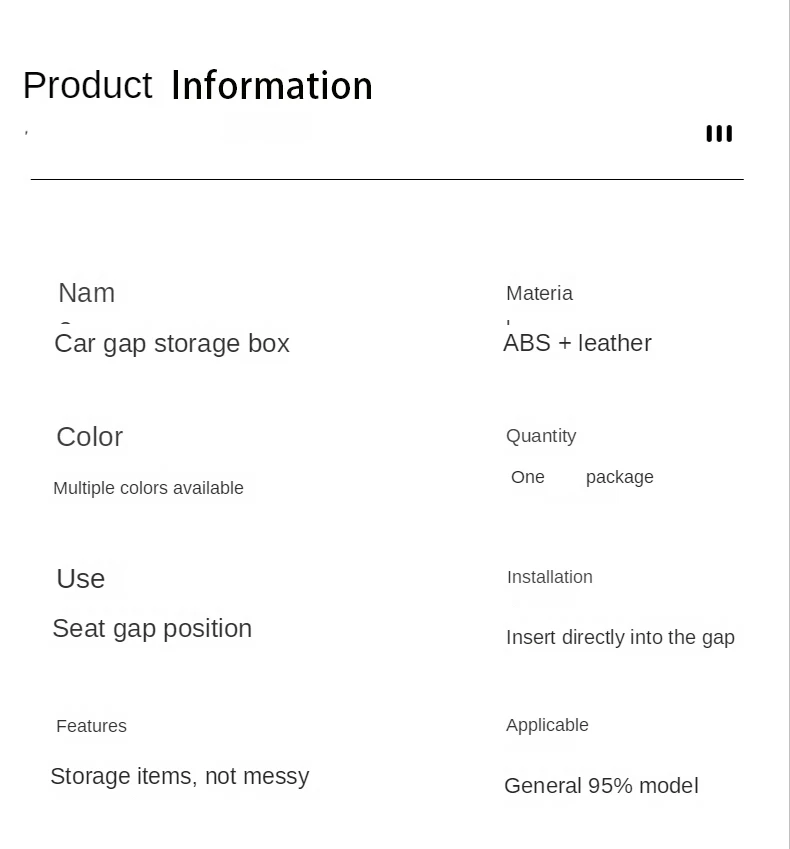
Task: Click Storage items, not messy text
Action: click(180, 776)
